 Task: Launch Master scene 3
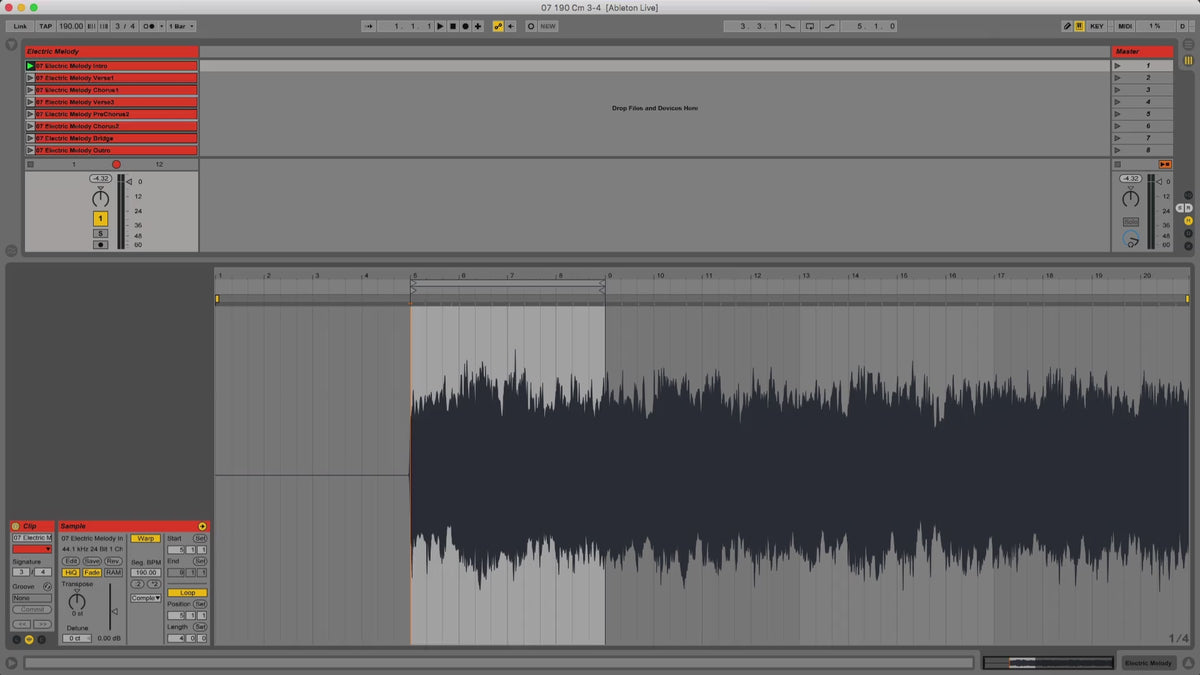point(1118,90)
